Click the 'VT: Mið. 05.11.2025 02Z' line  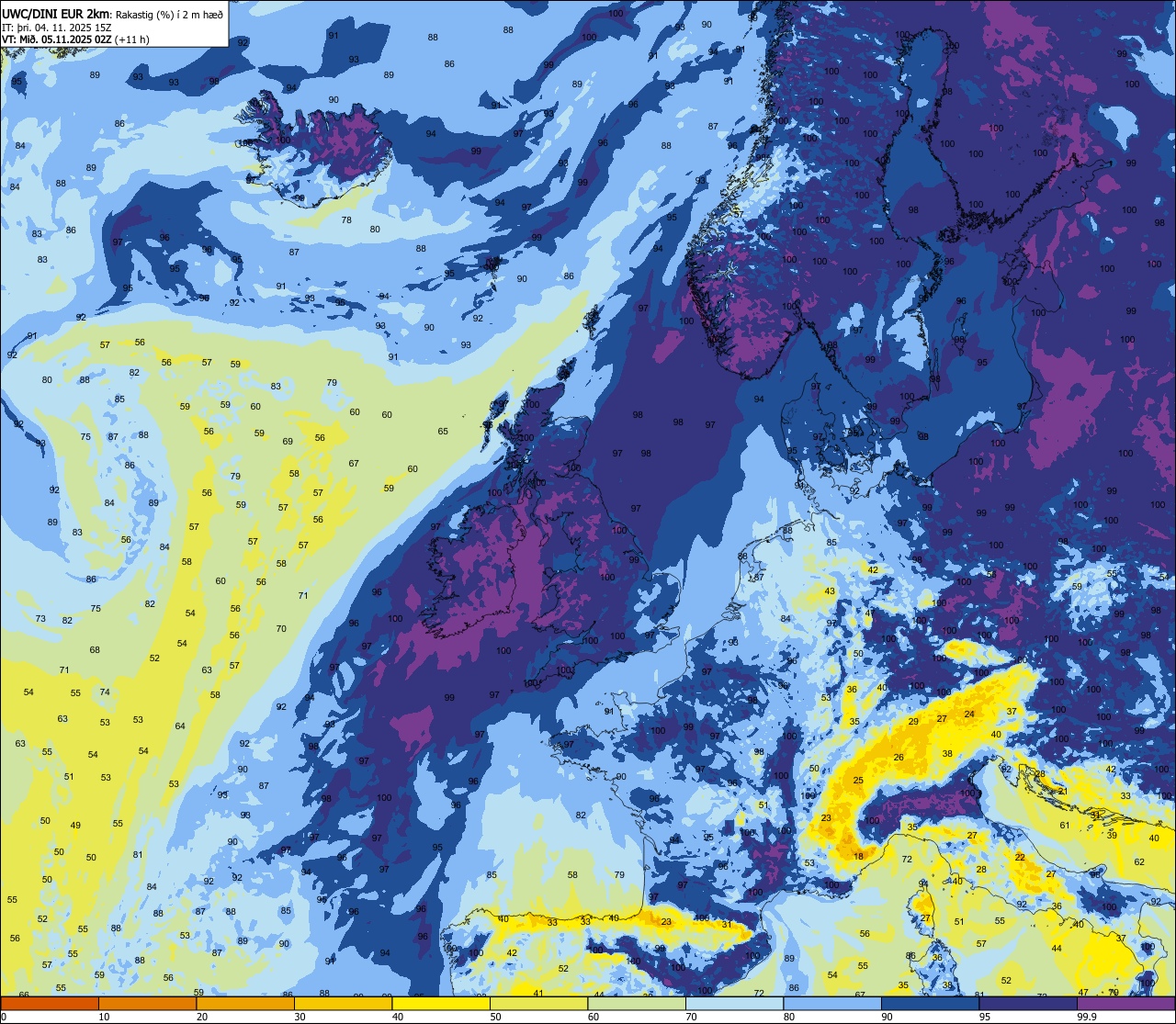point(57,39)
